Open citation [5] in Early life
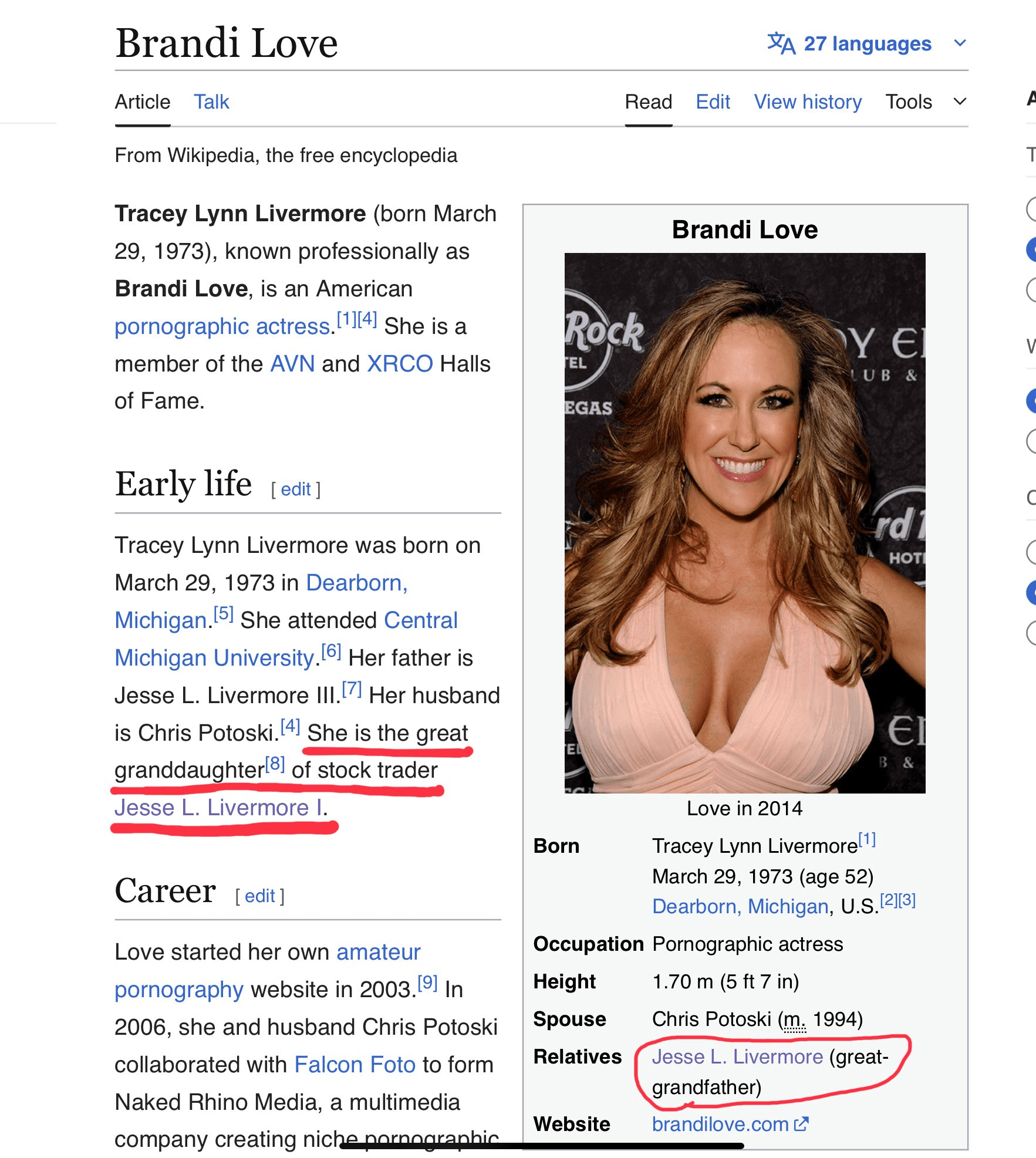The width and height of the screenshot is (1036, 1158). [224, 613]
